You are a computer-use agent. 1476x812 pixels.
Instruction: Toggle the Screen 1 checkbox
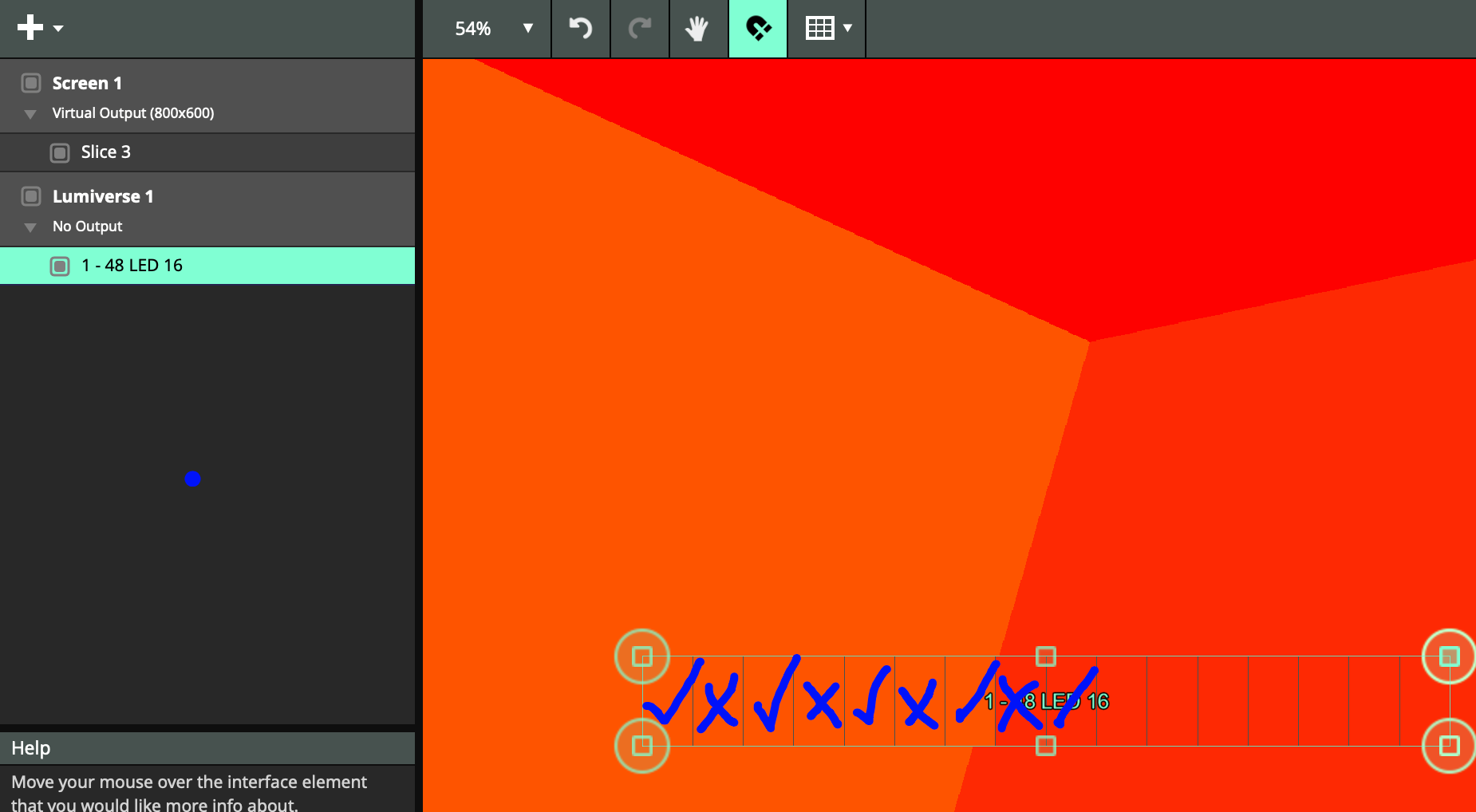(x=31, y=83)
